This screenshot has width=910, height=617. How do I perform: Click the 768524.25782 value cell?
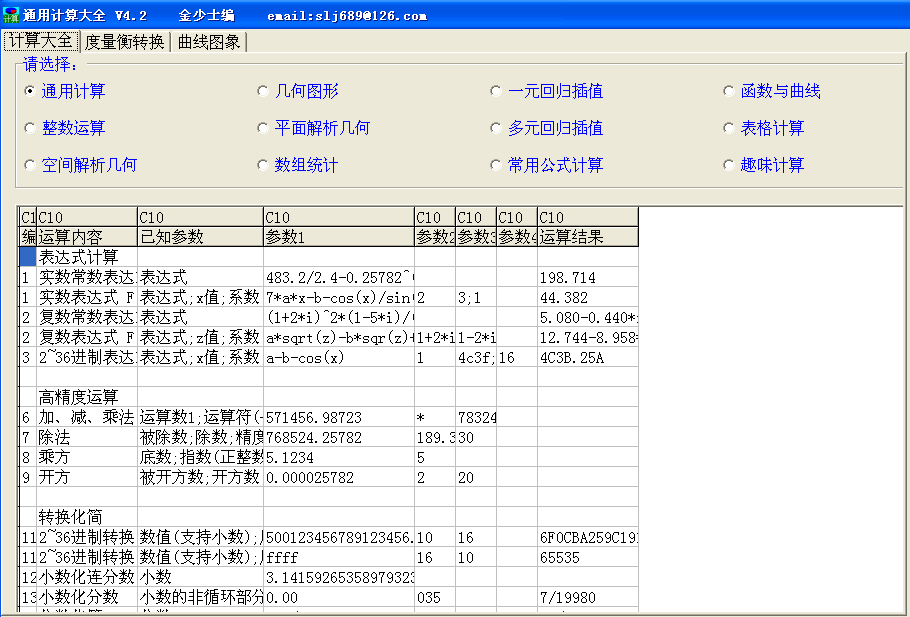point(339,438)
